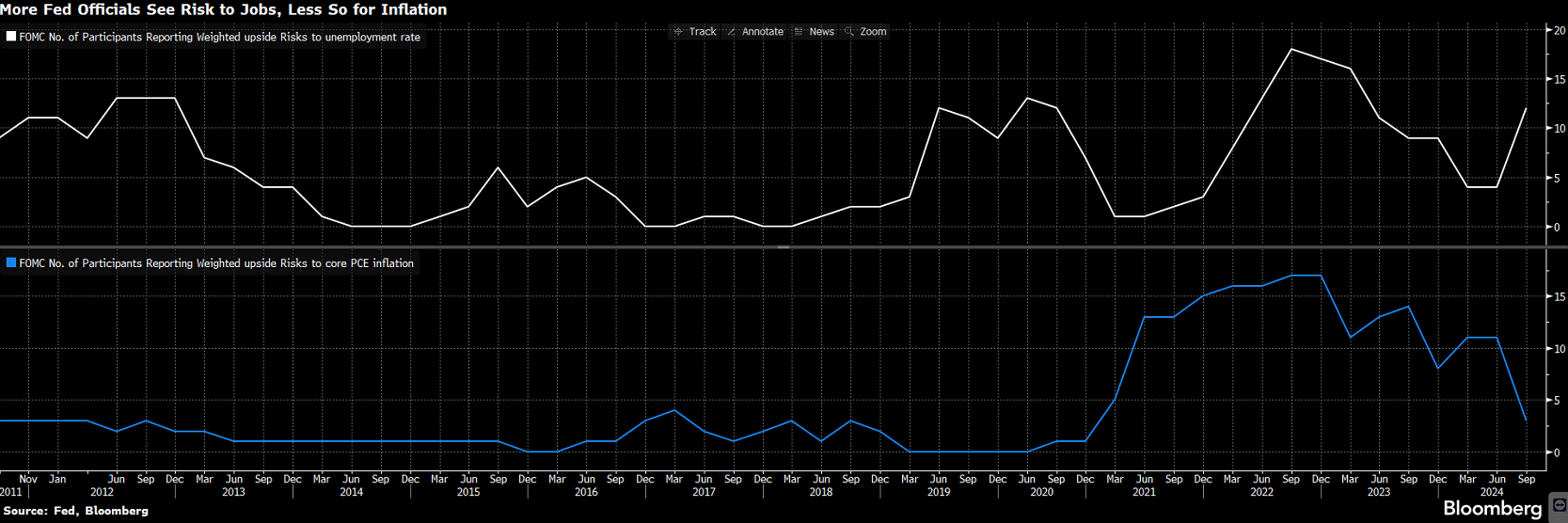Click the Annotate toolbar label
The image size is (1568, 523).
(x=762, y=32)
